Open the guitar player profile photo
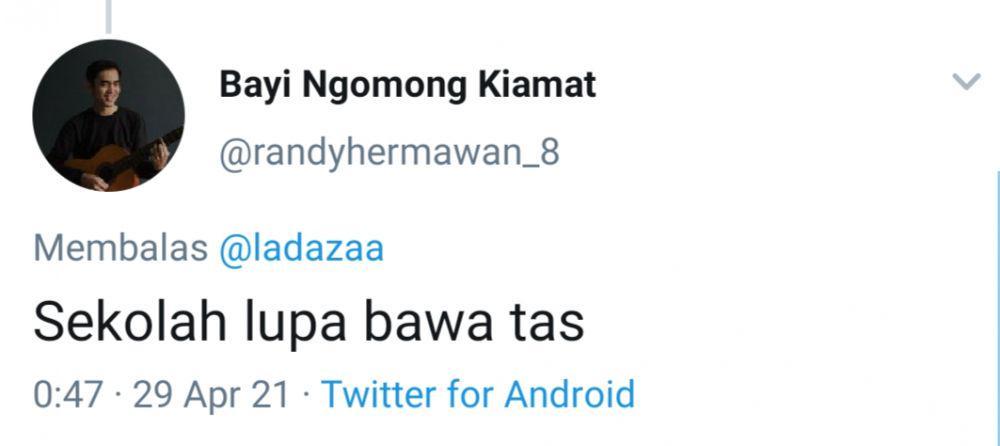 pyautogui.click(x=108, y=115)
